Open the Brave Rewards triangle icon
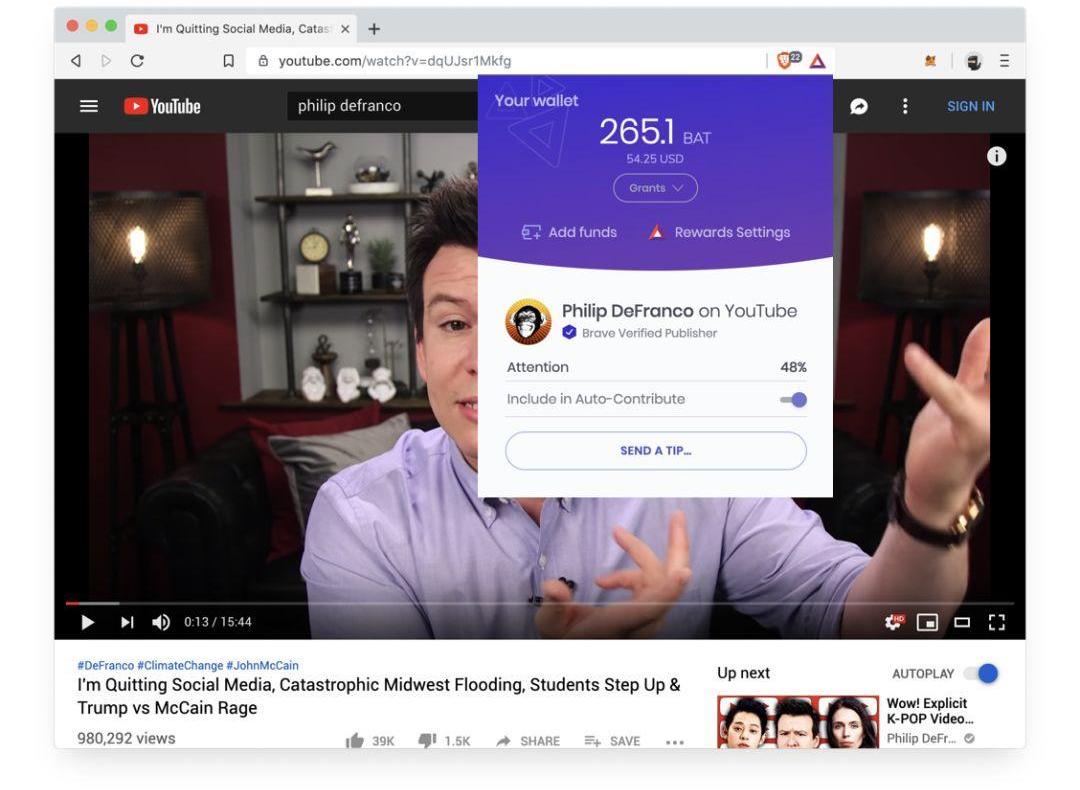 click(x=818, y=61)
